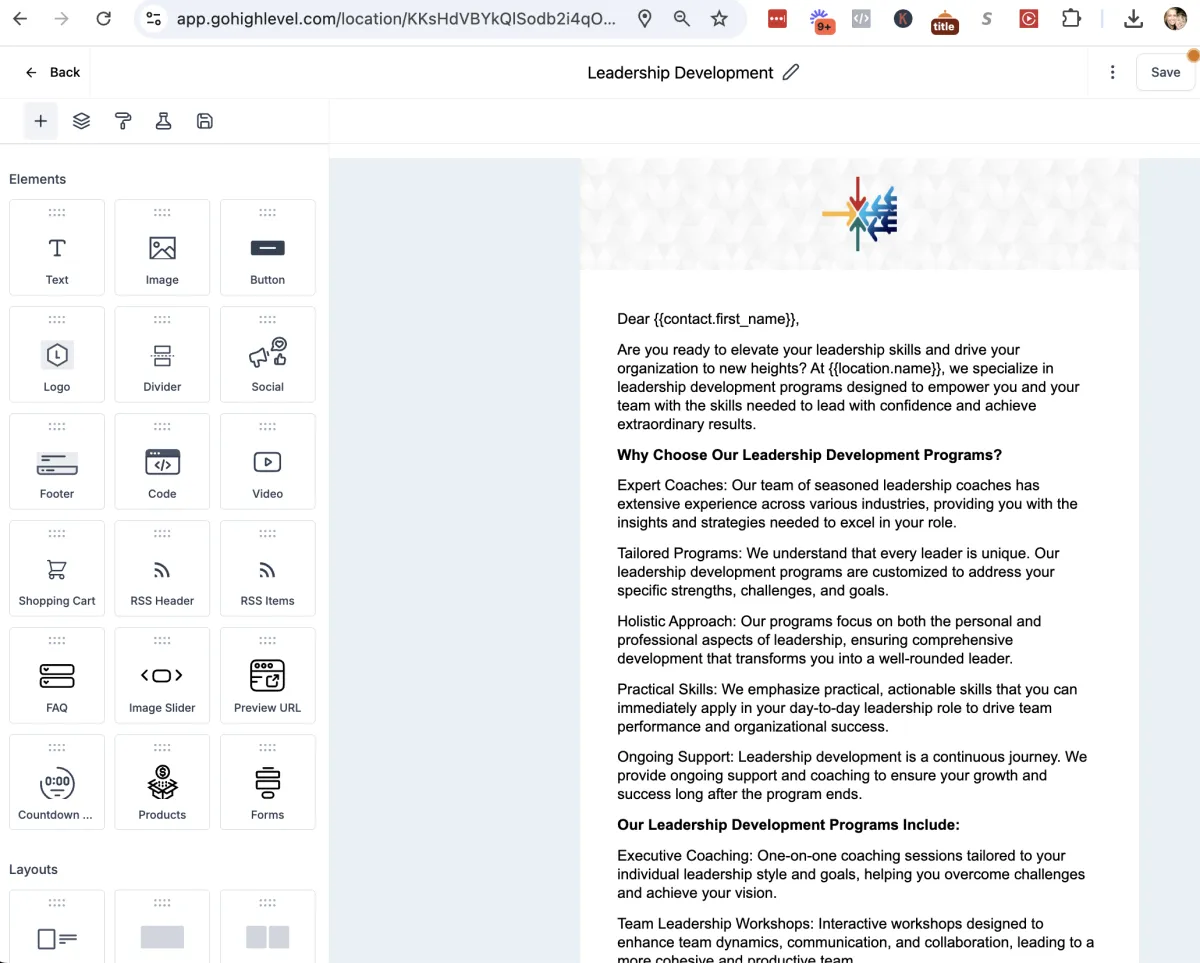Add an FAQ element

(x=57, y=675)
